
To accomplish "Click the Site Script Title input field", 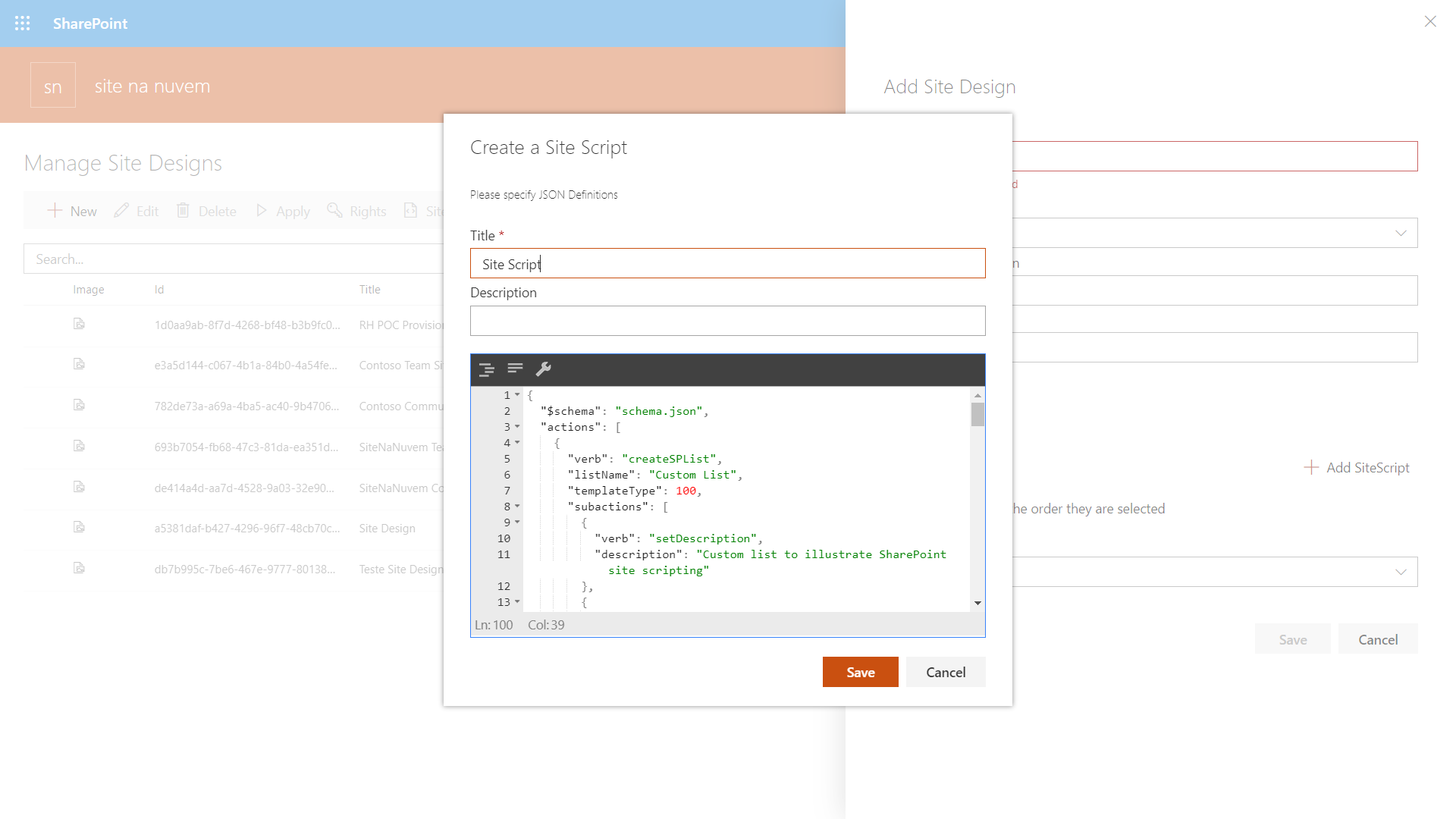I will (x=728, y=263).
